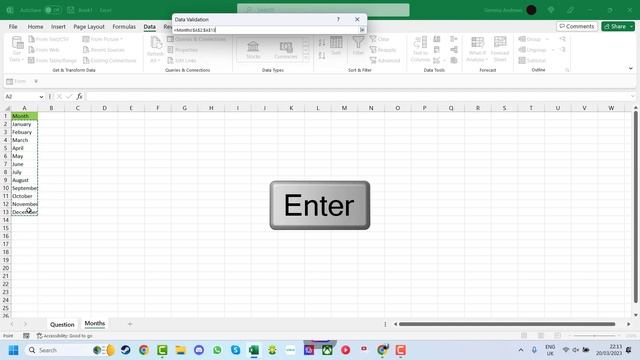
Task: Sort A to Z ascending
Action: [x=322, y=42]
